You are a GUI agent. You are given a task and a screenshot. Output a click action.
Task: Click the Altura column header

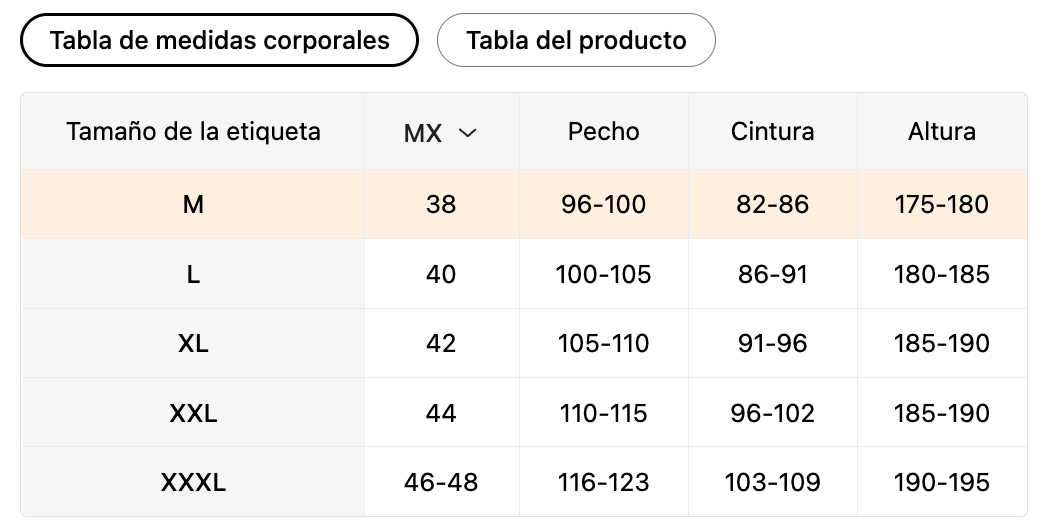pos(942,131)
